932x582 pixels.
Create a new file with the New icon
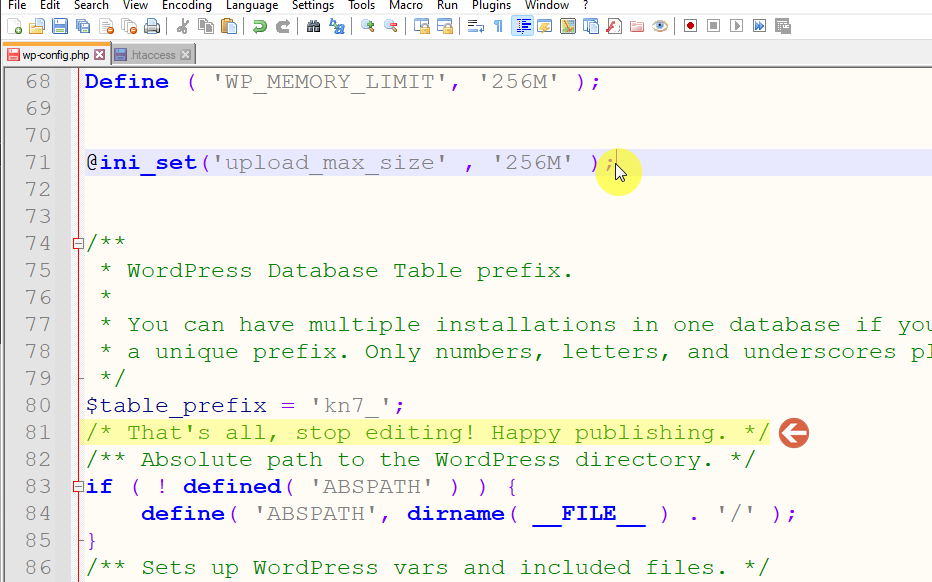(x=14, y=26)
